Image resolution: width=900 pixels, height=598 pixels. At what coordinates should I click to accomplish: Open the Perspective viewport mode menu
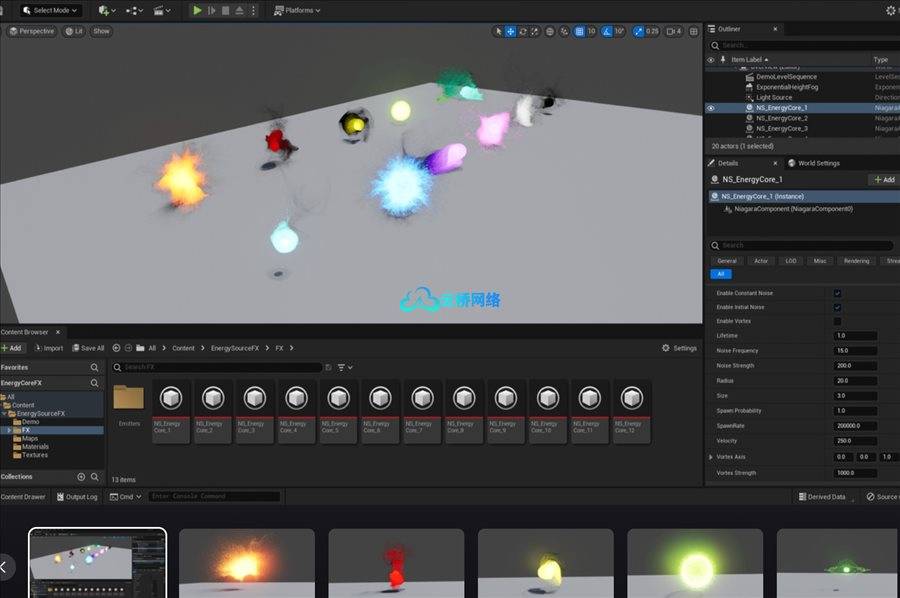[32, 32]
